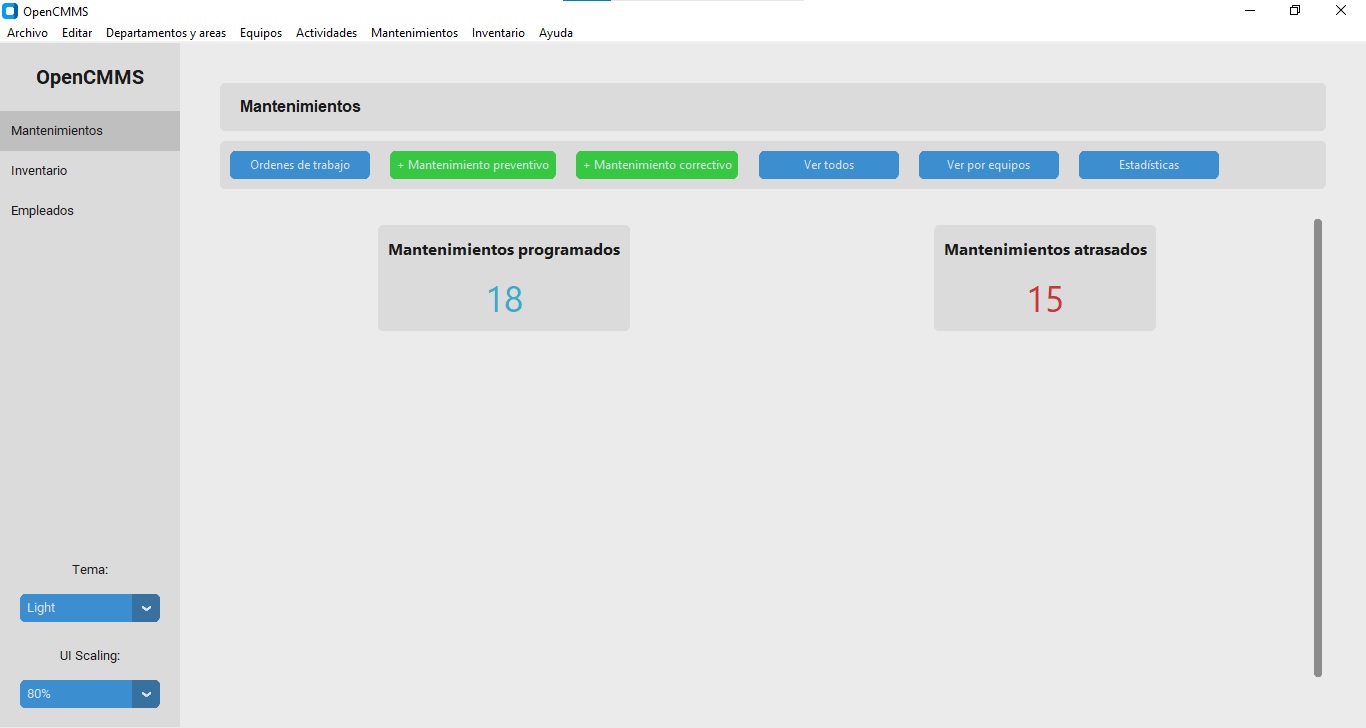Open the Ayuda menu
The height and width of the screenshot is (728, 1366).
pos(556,32)
